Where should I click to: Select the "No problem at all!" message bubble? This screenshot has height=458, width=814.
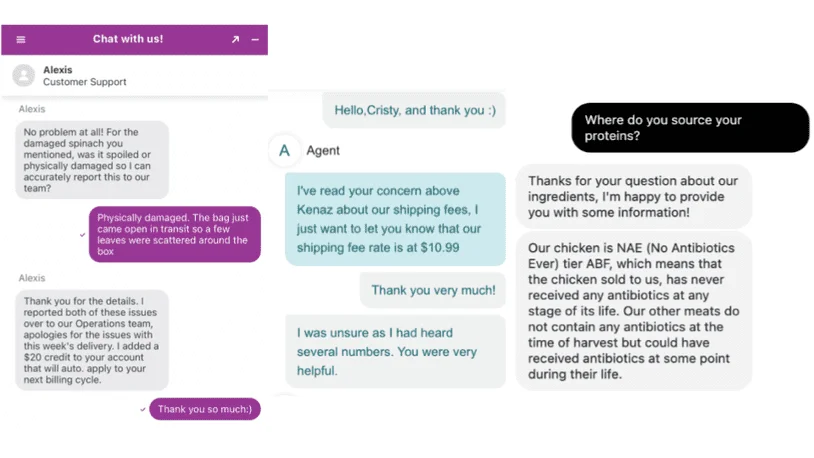[x=93, y=160]
